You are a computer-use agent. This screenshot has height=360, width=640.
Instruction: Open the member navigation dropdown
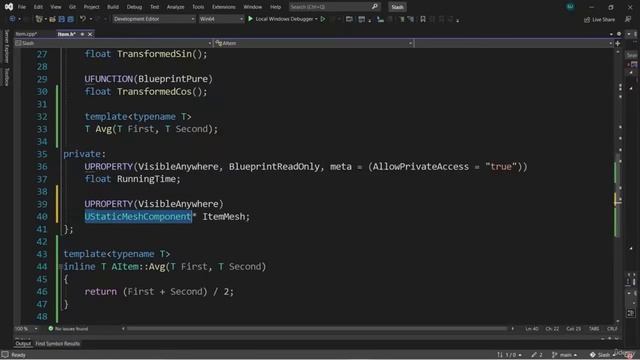point(513,43)
